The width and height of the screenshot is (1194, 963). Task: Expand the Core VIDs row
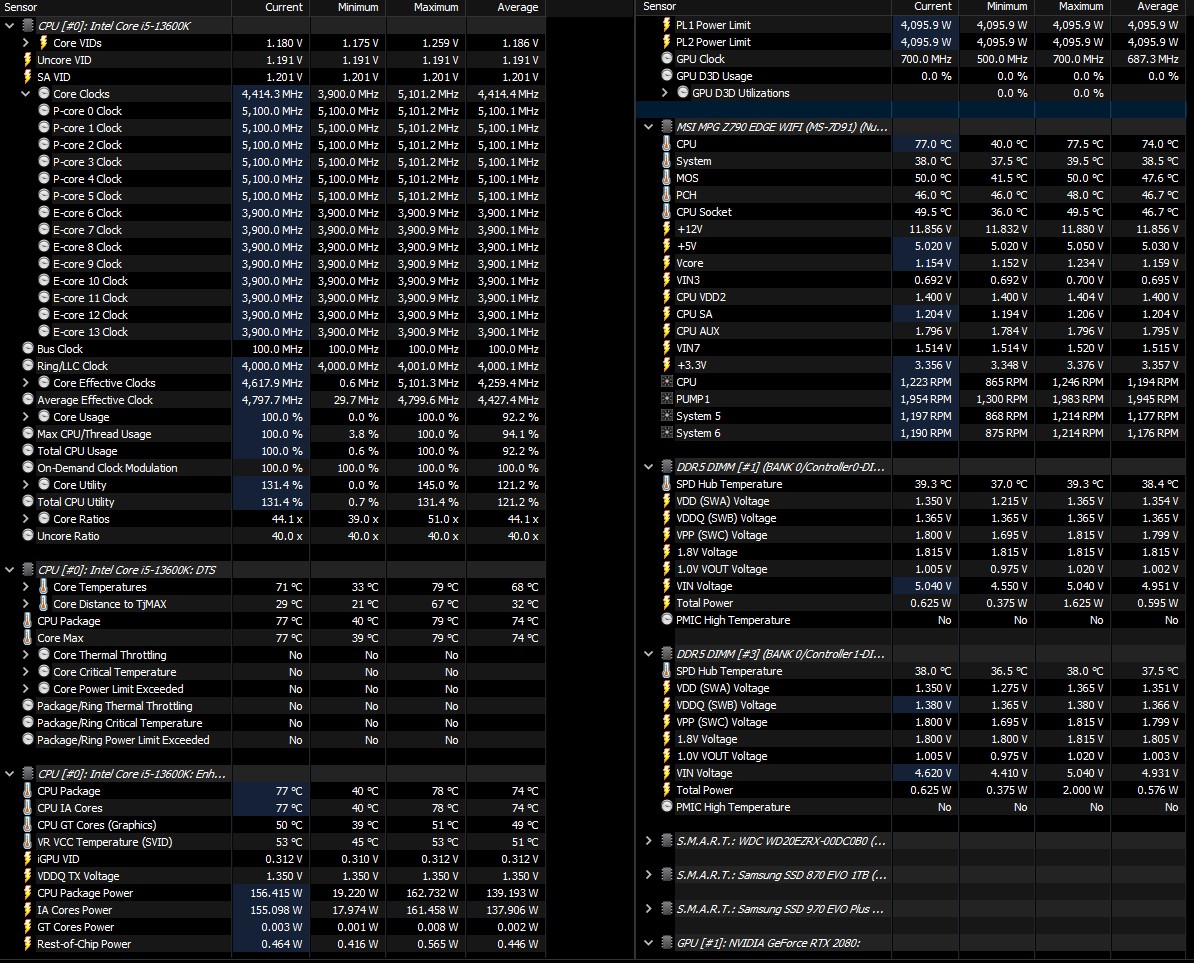(26, 43)
